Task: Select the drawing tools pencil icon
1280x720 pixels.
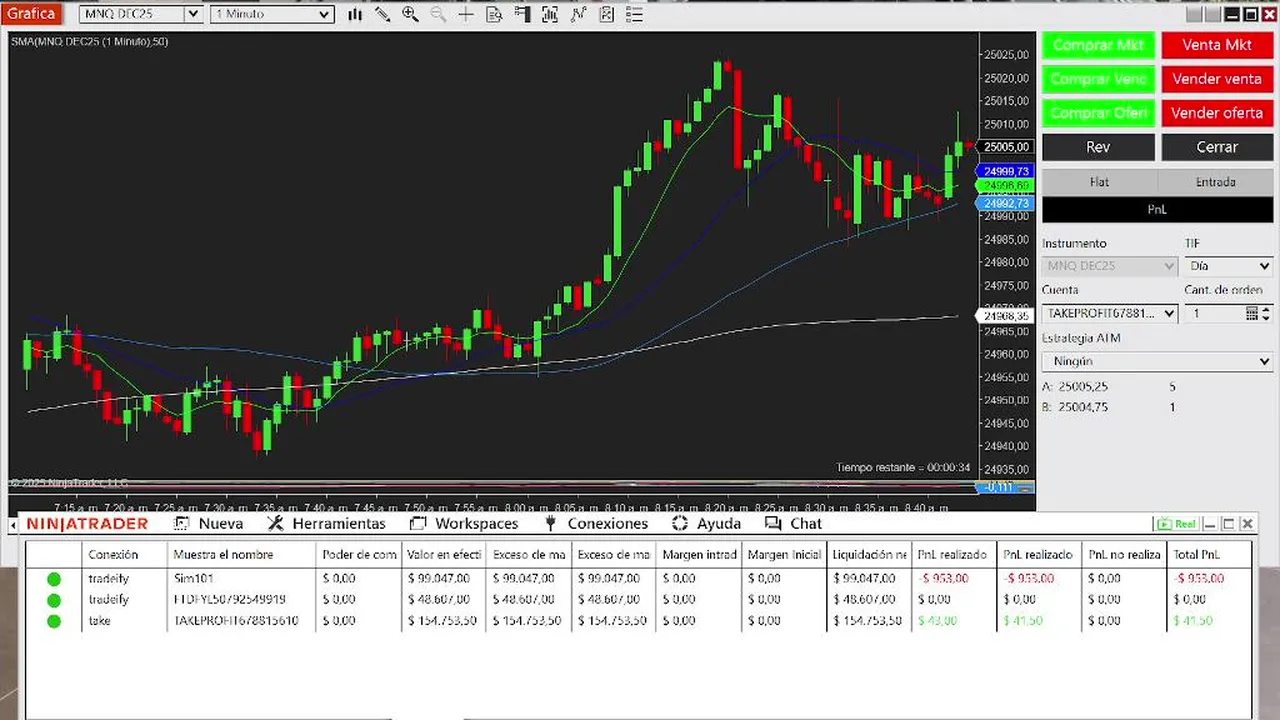Action: [382, 14]
